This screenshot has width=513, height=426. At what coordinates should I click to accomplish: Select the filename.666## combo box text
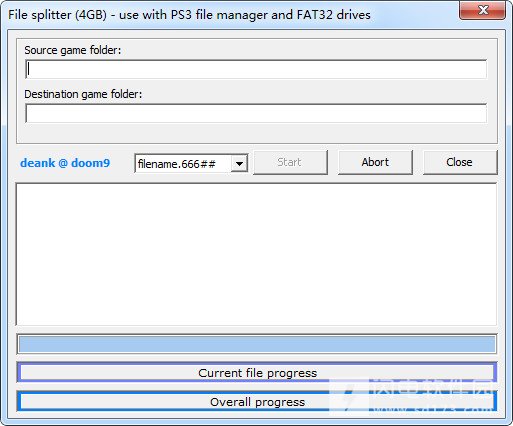177,164
